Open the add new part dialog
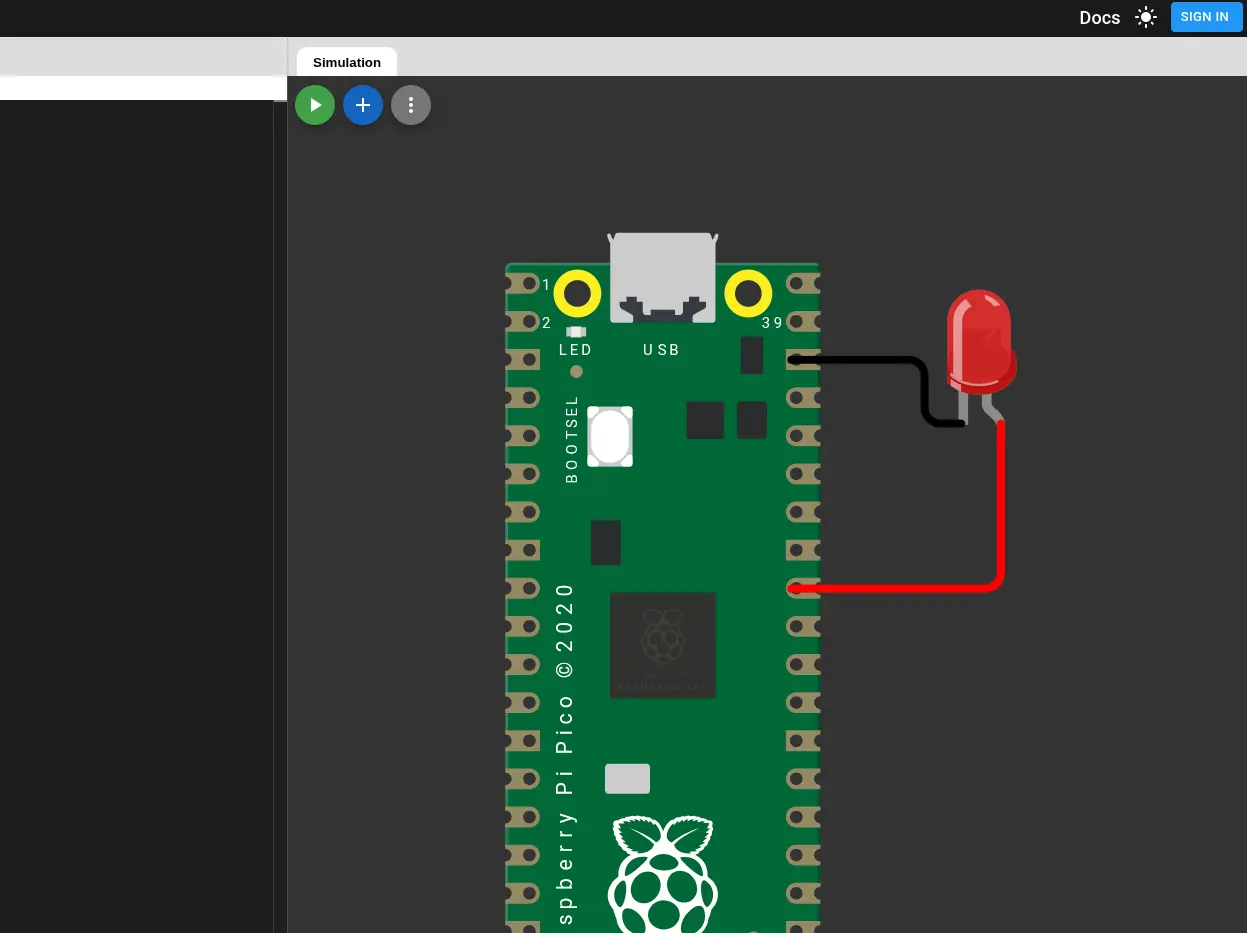 tap(362, 104)
